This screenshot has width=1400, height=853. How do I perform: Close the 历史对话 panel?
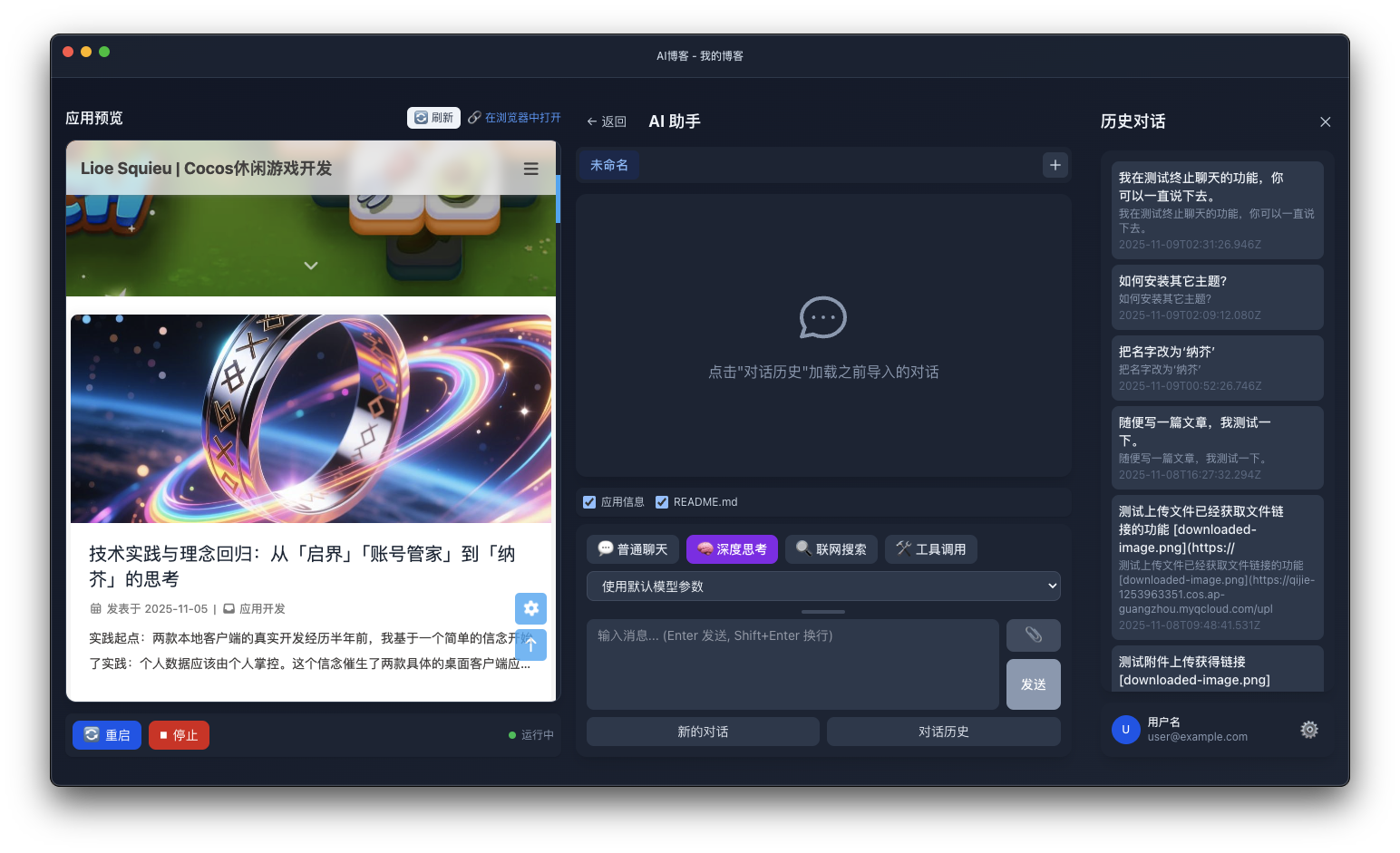[x=1325, y=121]
